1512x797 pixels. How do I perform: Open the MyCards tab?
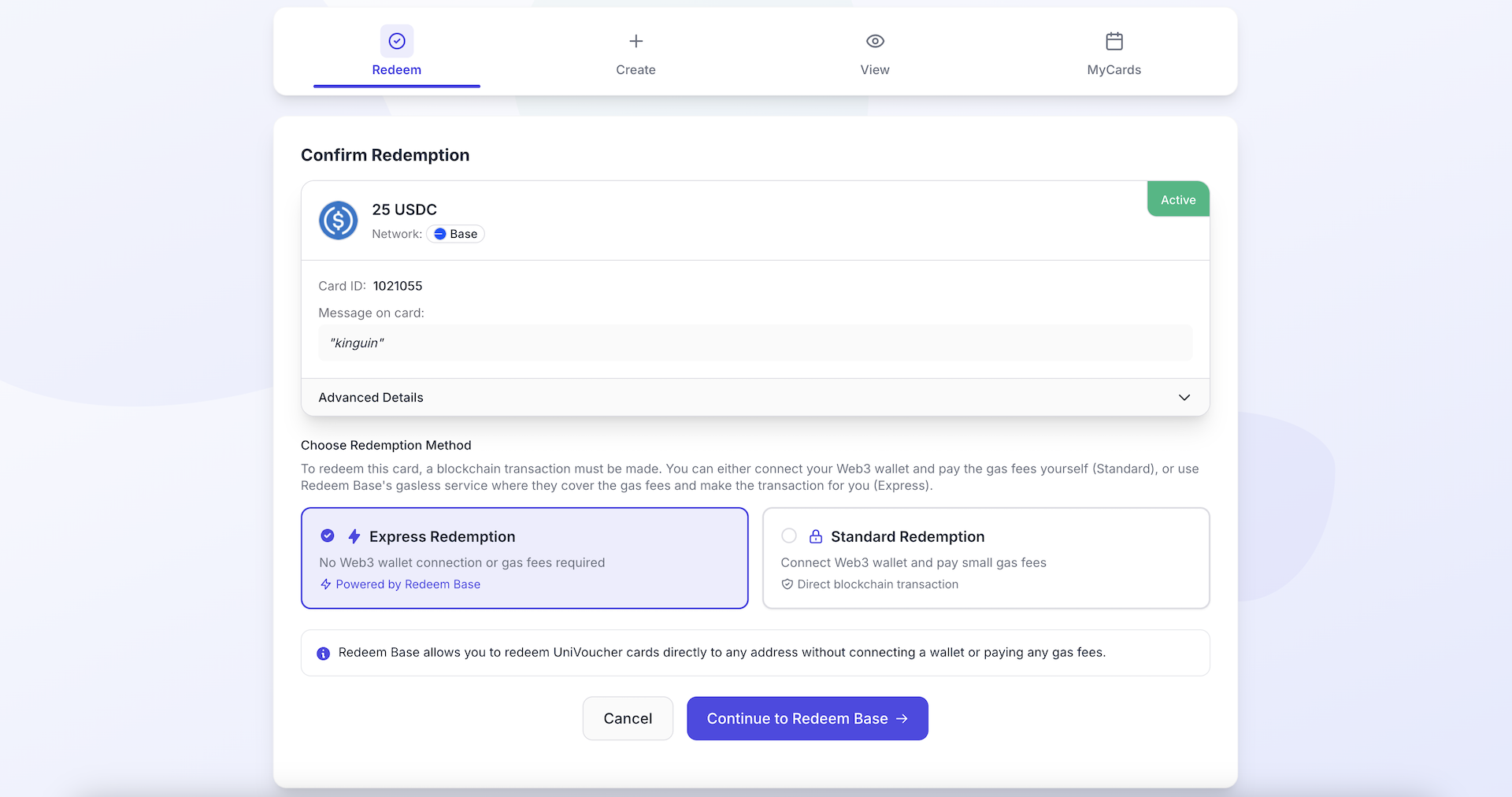pyautogui.click(x=1114, y=53)
